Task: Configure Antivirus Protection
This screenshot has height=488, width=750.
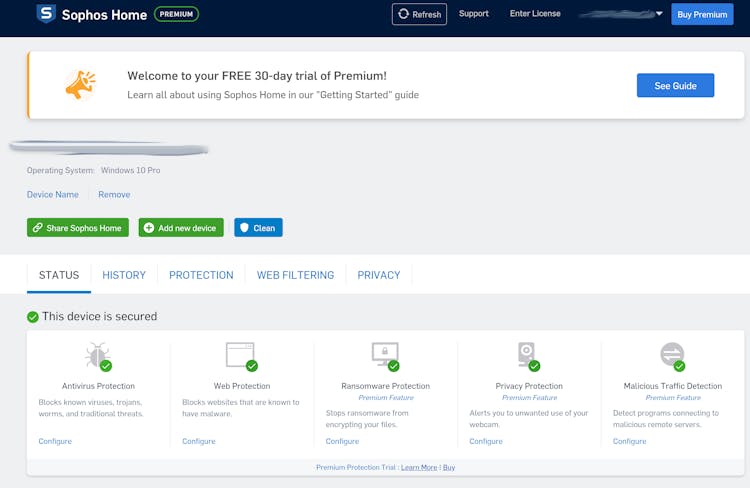Action: click(x=55, y=441)
